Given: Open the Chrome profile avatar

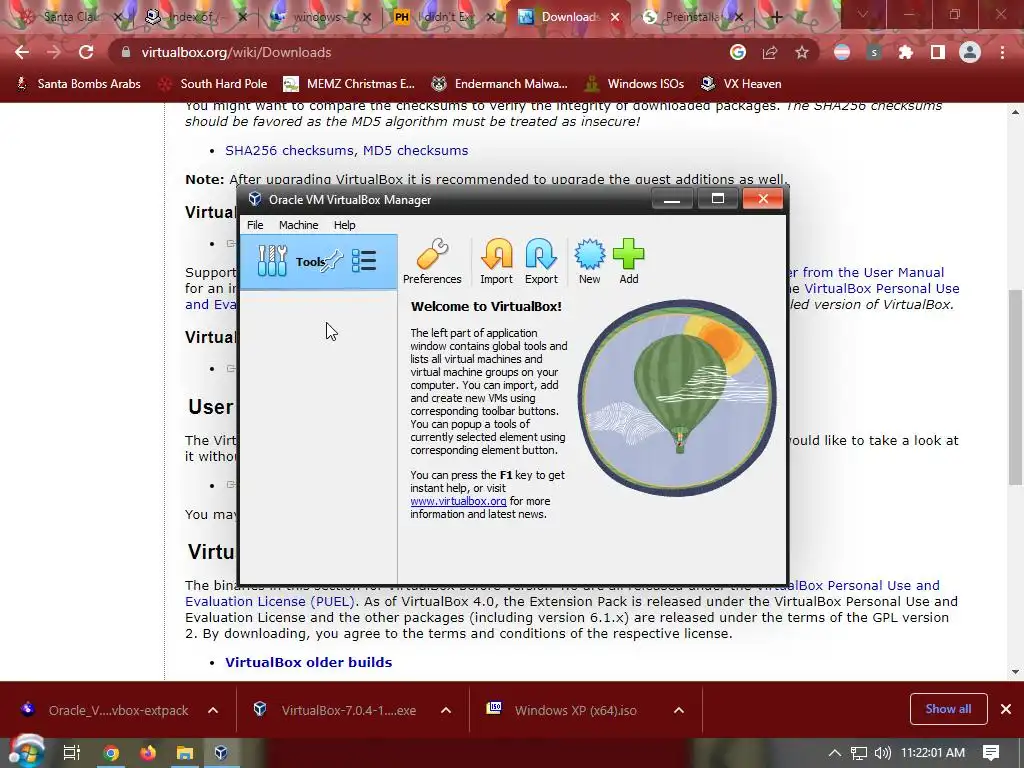Looking at the screenshot, I should tap(970, 52).
